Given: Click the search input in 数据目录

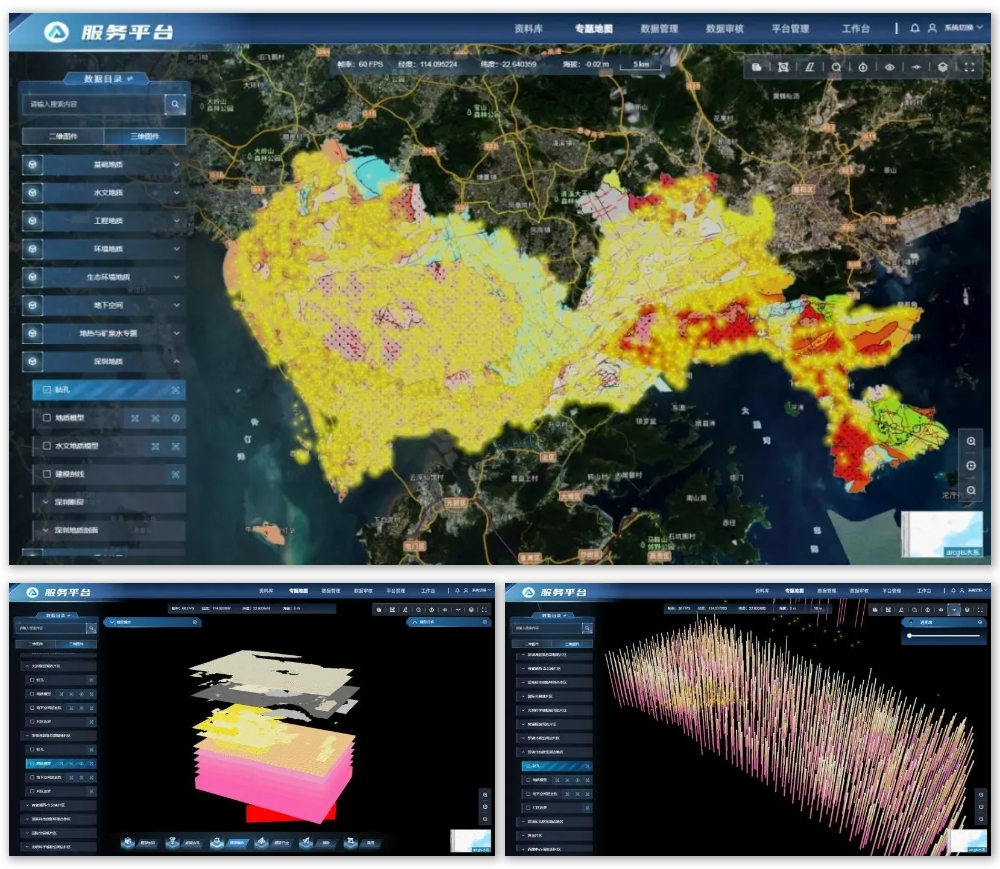Looking at the screenshot, I should click(x=92, y=104).
